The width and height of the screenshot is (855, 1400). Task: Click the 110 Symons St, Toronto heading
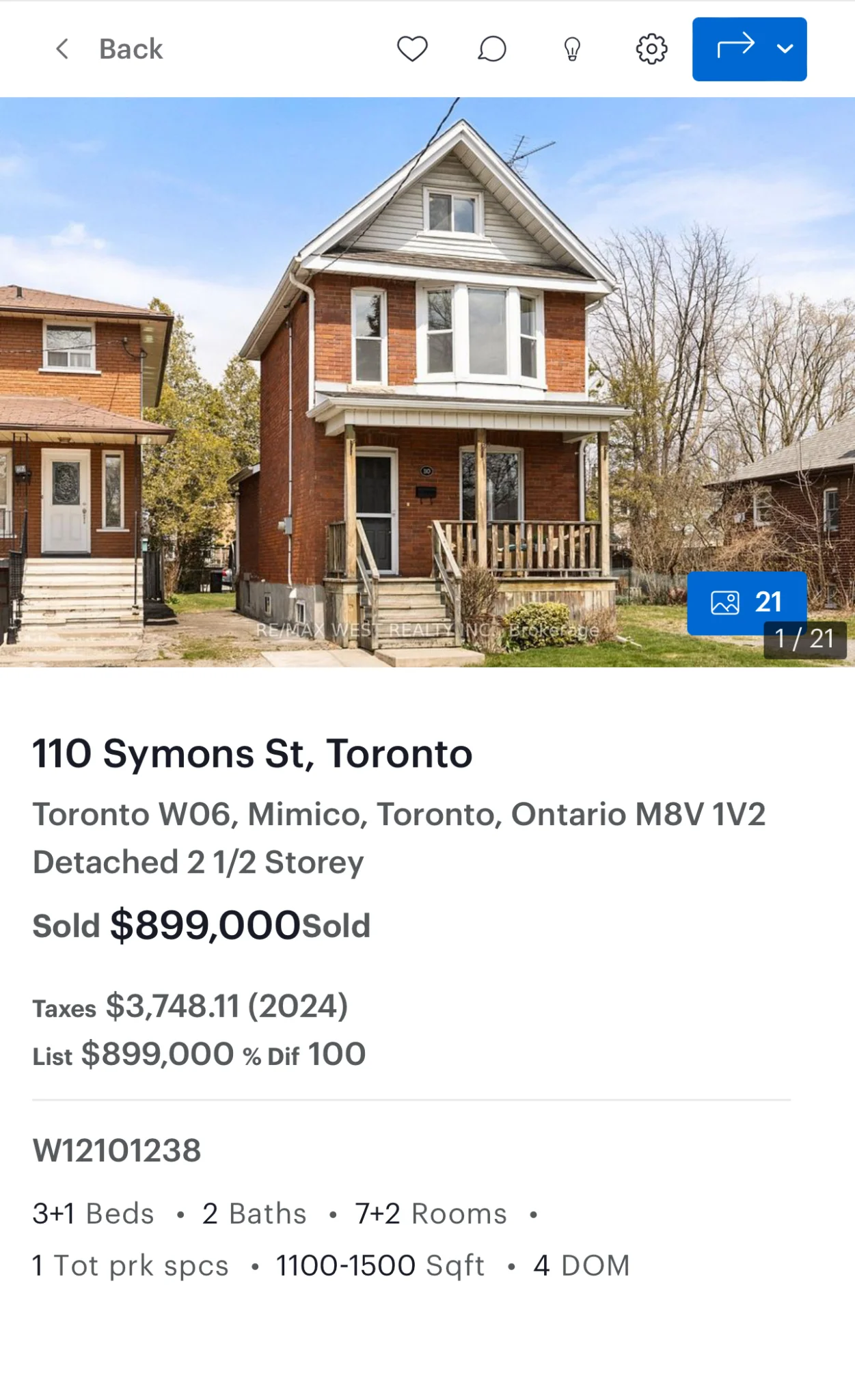pyautogui.click(x=252, y=753)
